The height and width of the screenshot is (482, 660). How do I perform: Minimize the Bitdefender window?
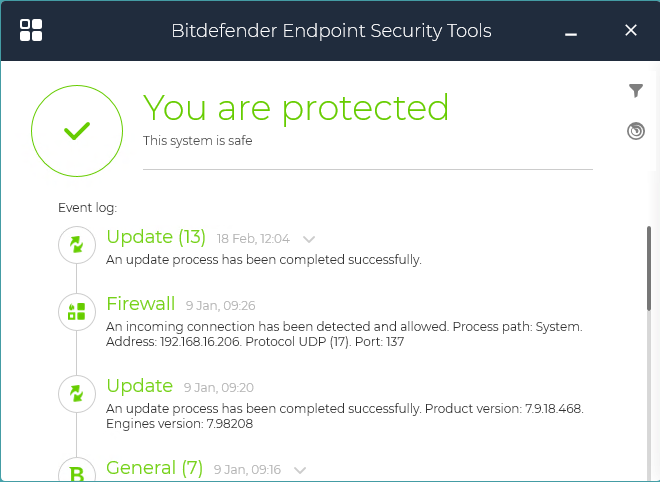[571, 32]
